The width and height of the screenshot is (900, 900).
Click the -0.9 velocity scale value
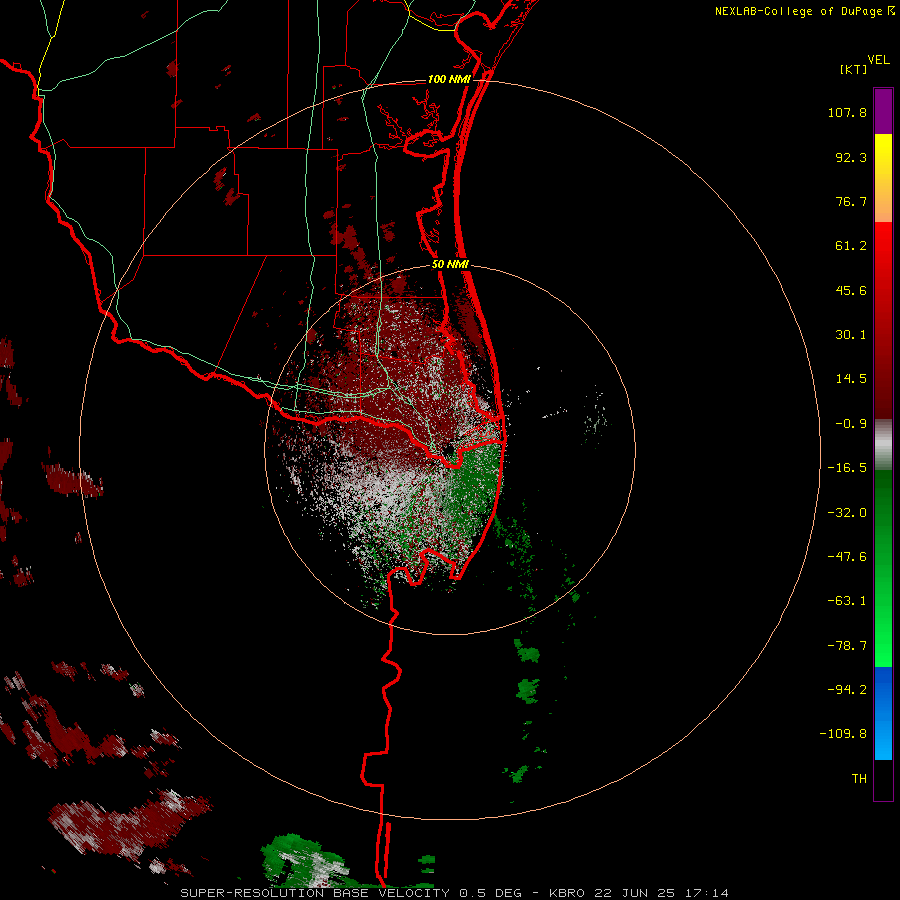tap(851, 424)
